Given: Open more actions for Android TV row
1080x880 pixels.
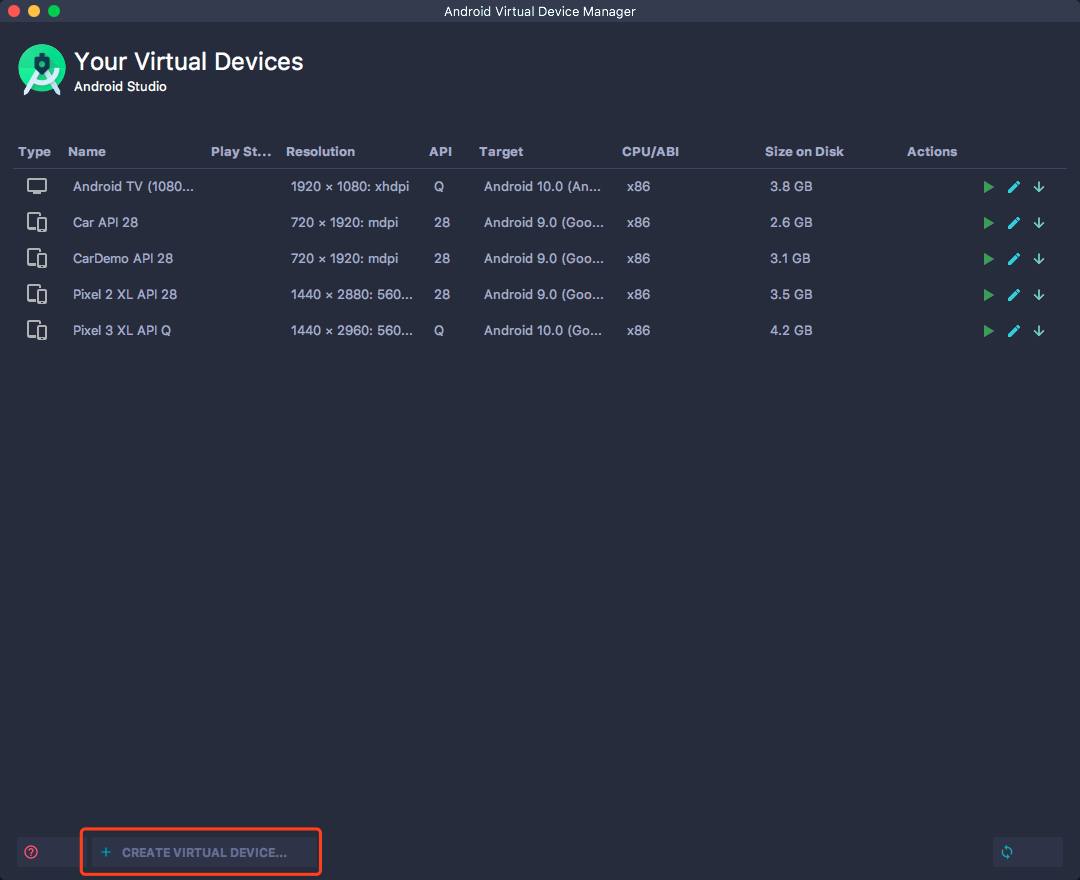Looking at the screenshot, I should click(1039, 187).
